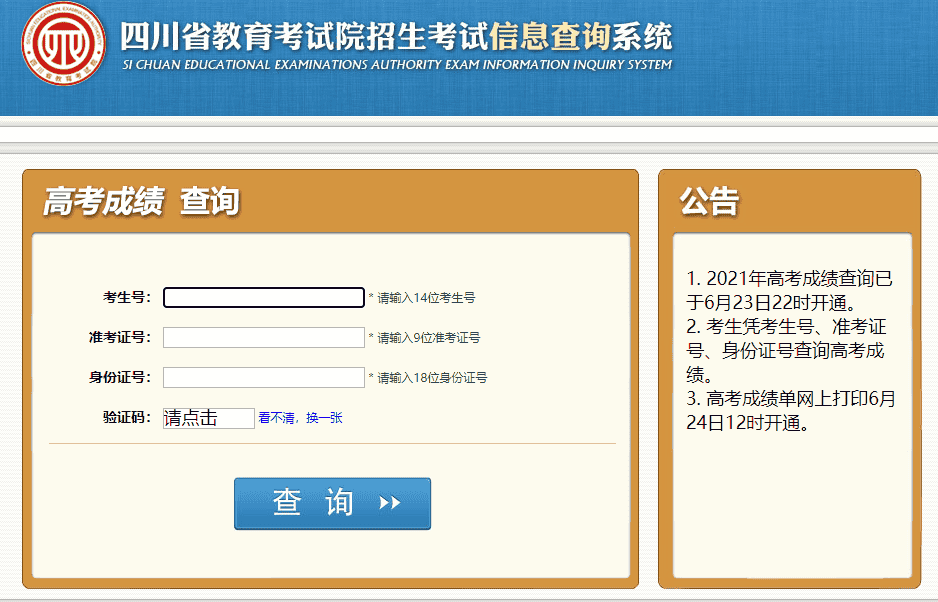Click the English subtitle under the site title
The image size is (938, 602).
[396, 65]
